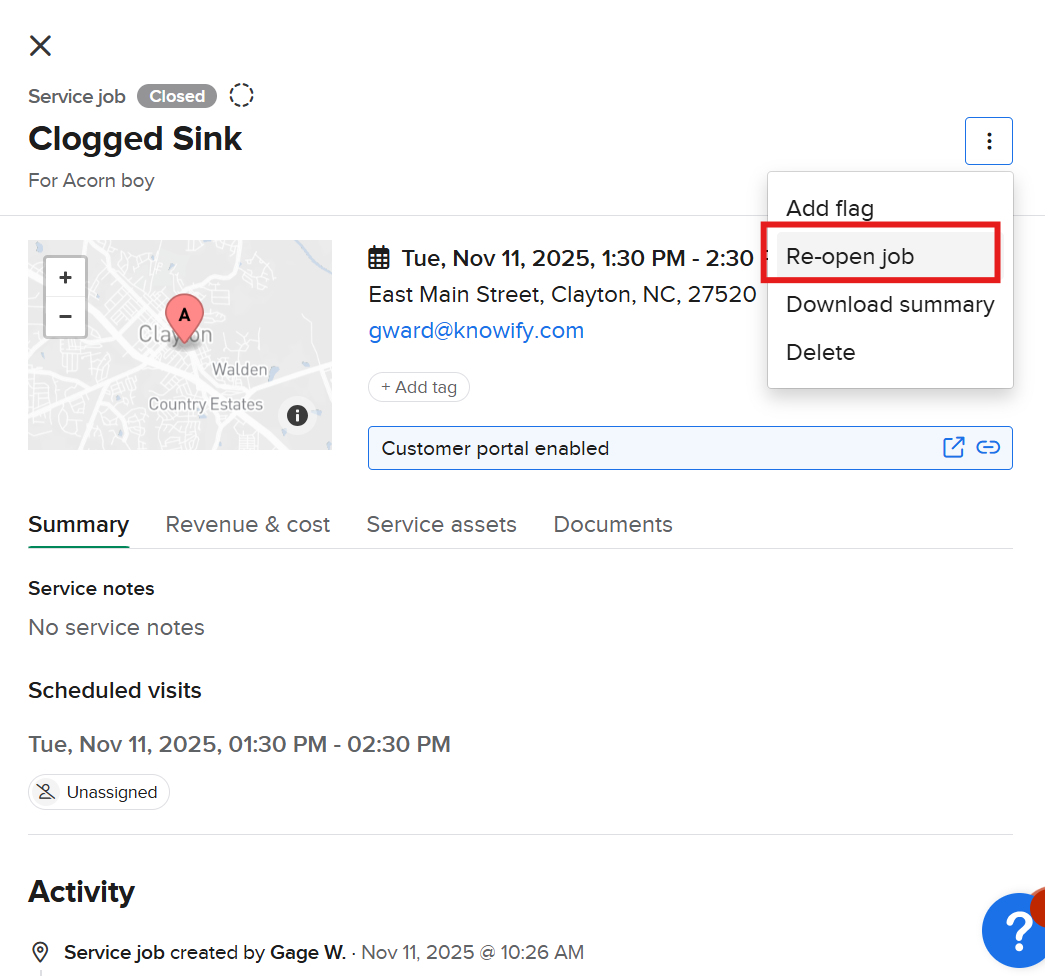Viewport: 1045px width, 976px height.
Task: Select Add flag from the menu
Action: (x=829, y=208)
